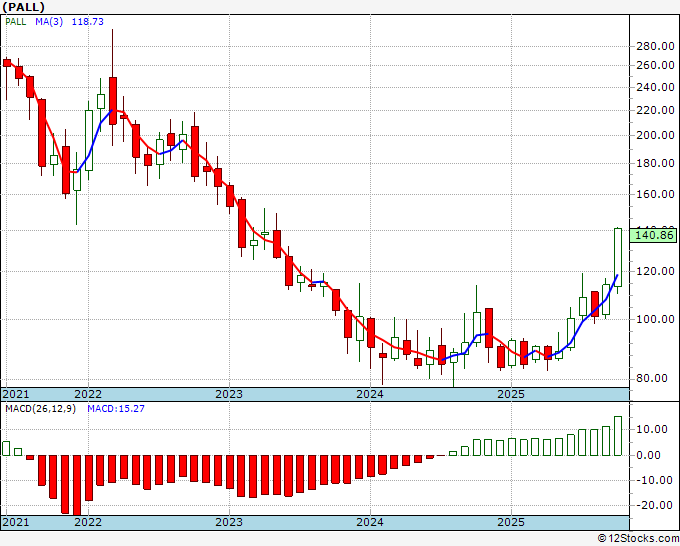This screenshot has height=546, width=680.
Task: Select the MACD(26,12,9) indicator label
Action: tap(40, 409)
